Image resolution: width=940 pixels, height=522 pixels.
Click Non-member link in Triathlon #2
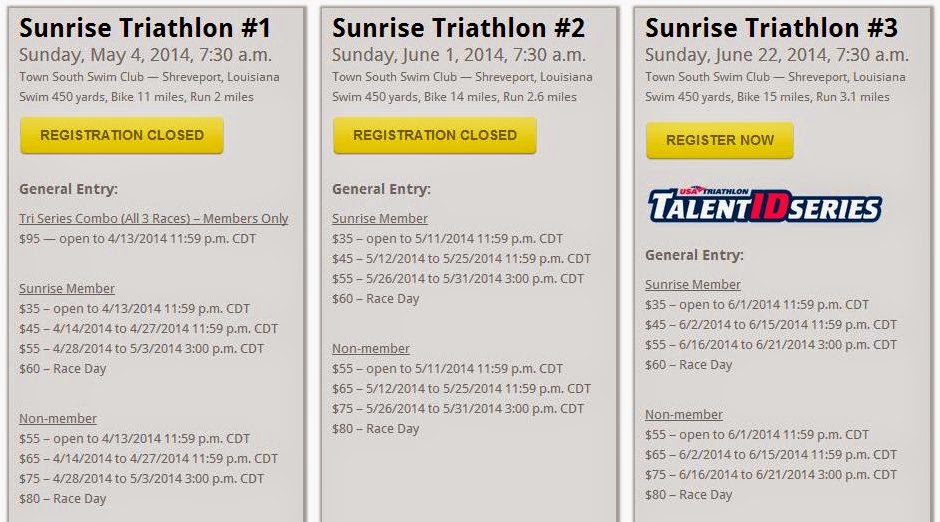371,348
